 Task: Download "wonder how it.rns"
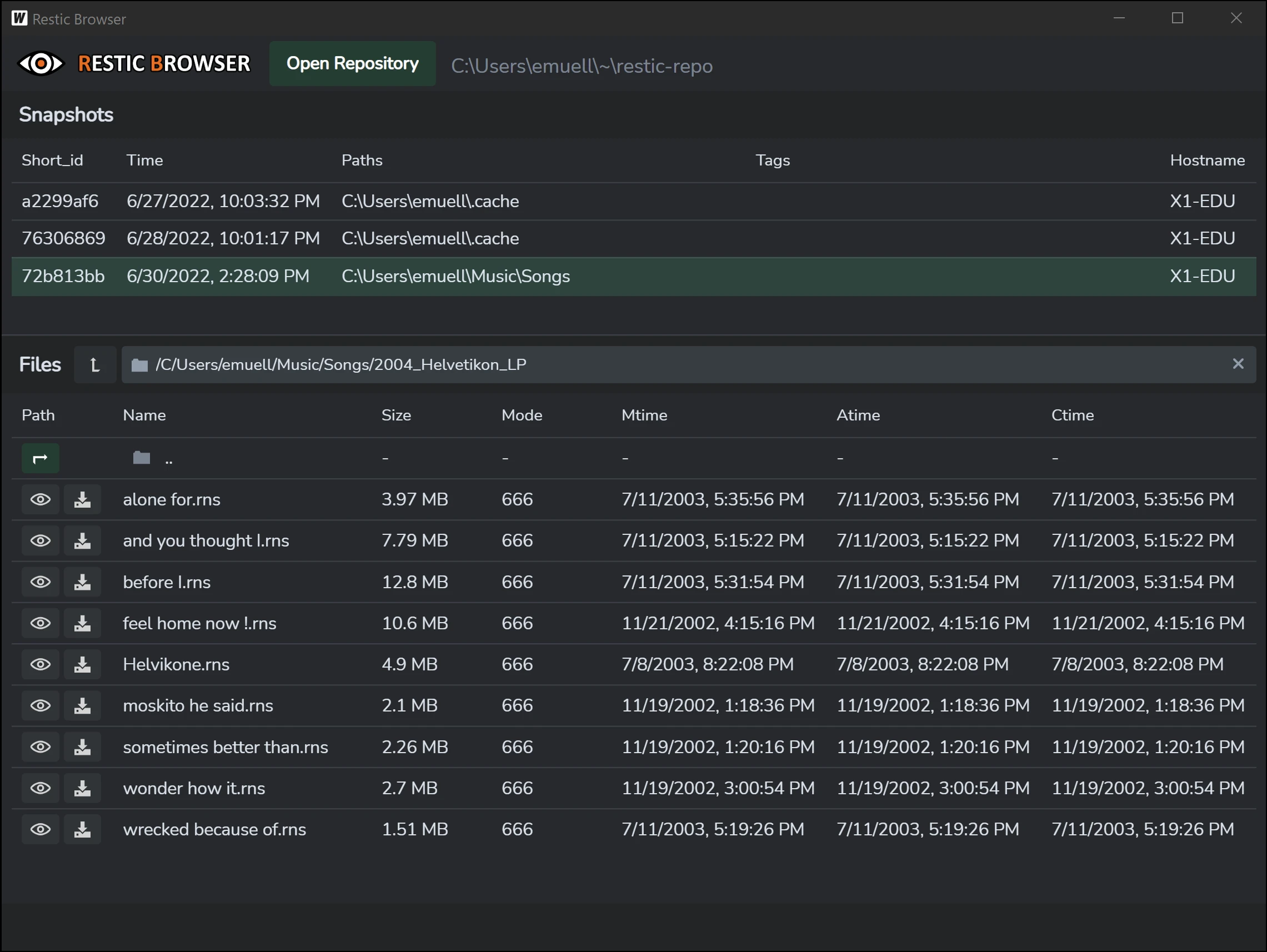point(82,788)
